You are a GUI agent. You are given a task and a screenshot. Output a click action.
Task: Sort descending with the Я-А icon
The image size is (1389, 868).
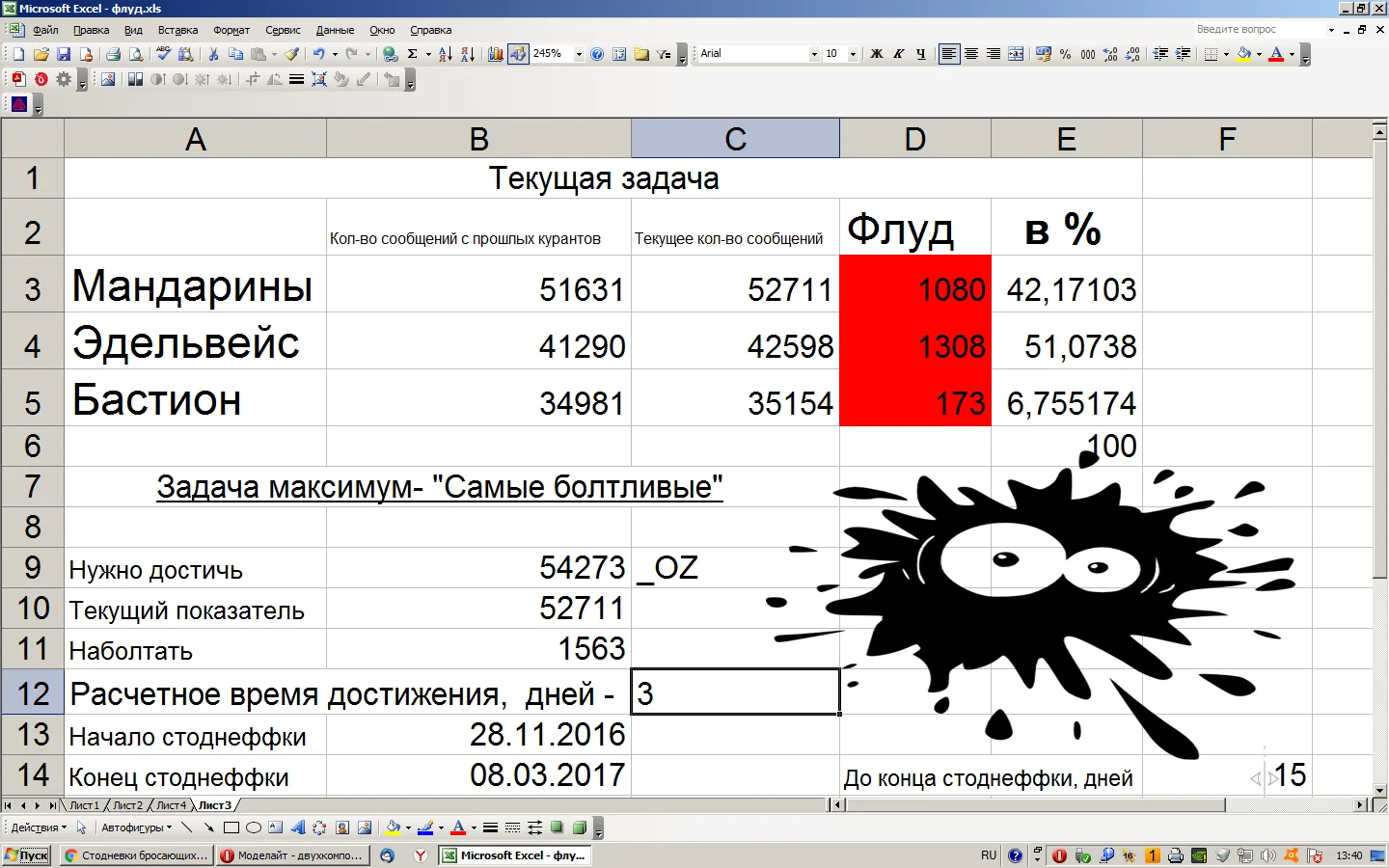467,54
